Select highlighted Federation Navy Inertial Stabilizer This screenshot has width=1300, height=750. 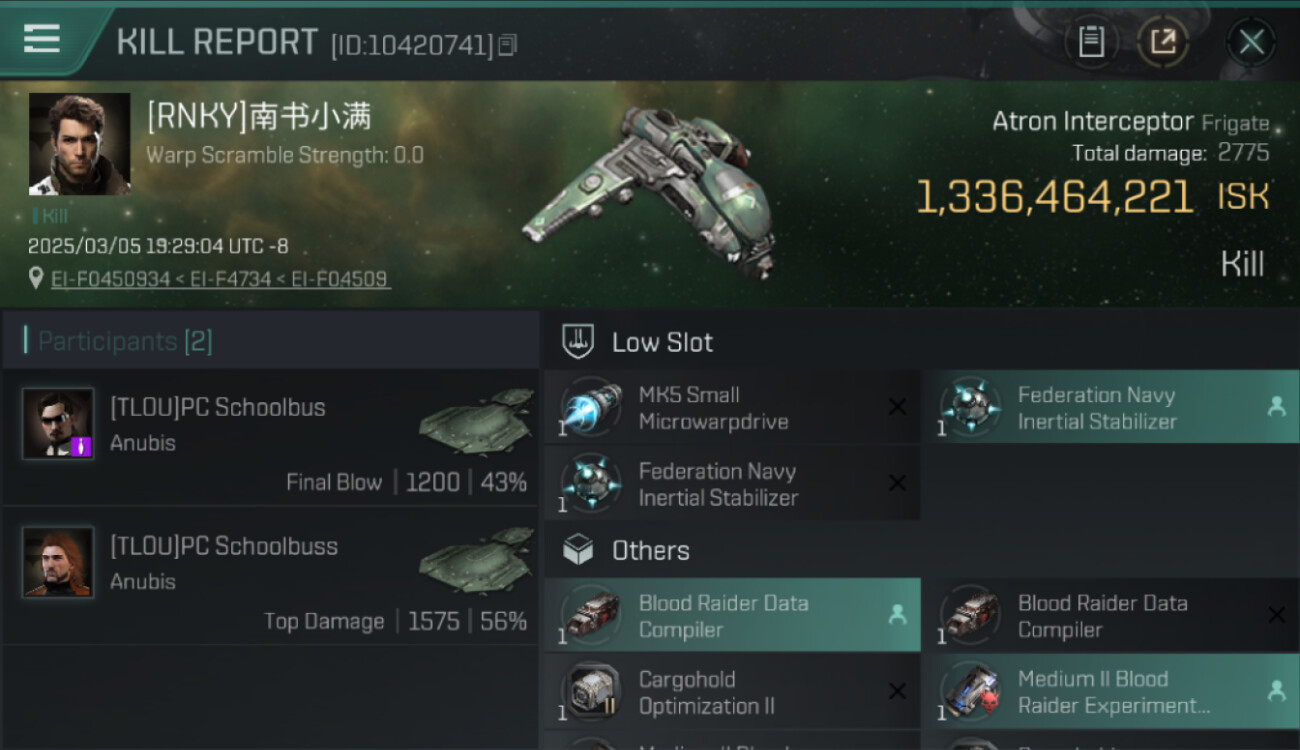coord(1110,407)
